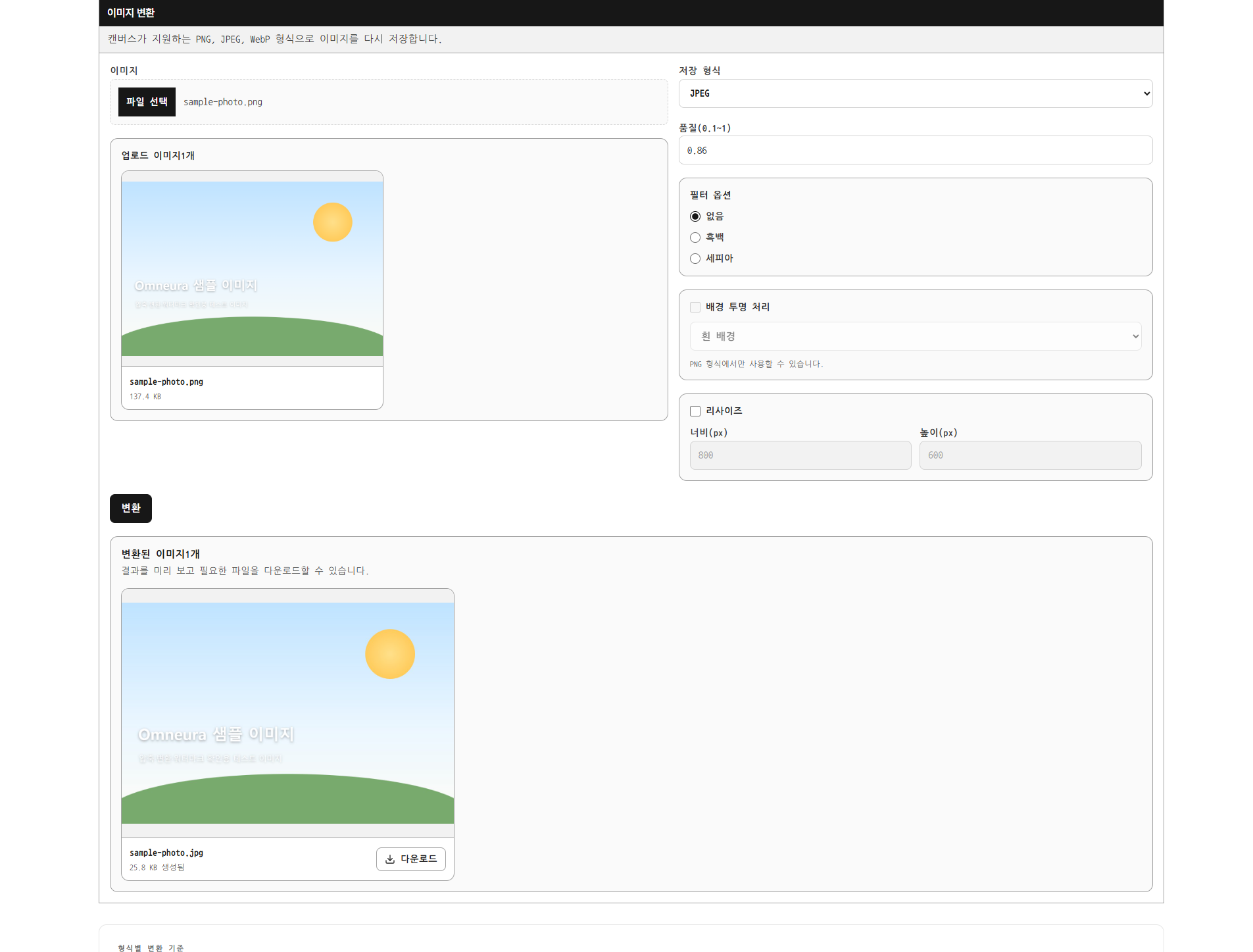This screenshot has height=952, width=1253.
Task: Click the download icon beside 다운로드
Action: (390, 859)
